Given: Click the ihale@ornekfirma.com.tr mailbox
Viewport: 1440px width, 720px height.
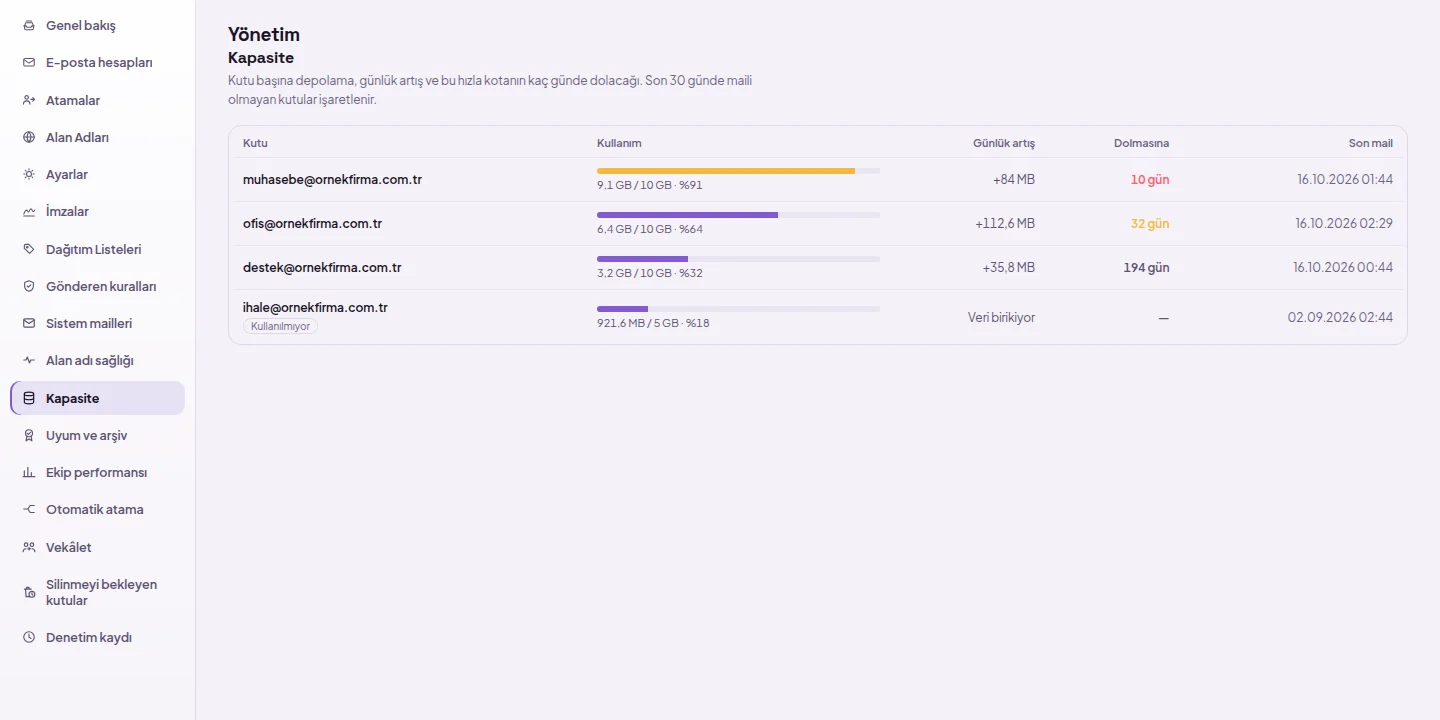Looking at the screenshot, I should click(x=315, y=307).
